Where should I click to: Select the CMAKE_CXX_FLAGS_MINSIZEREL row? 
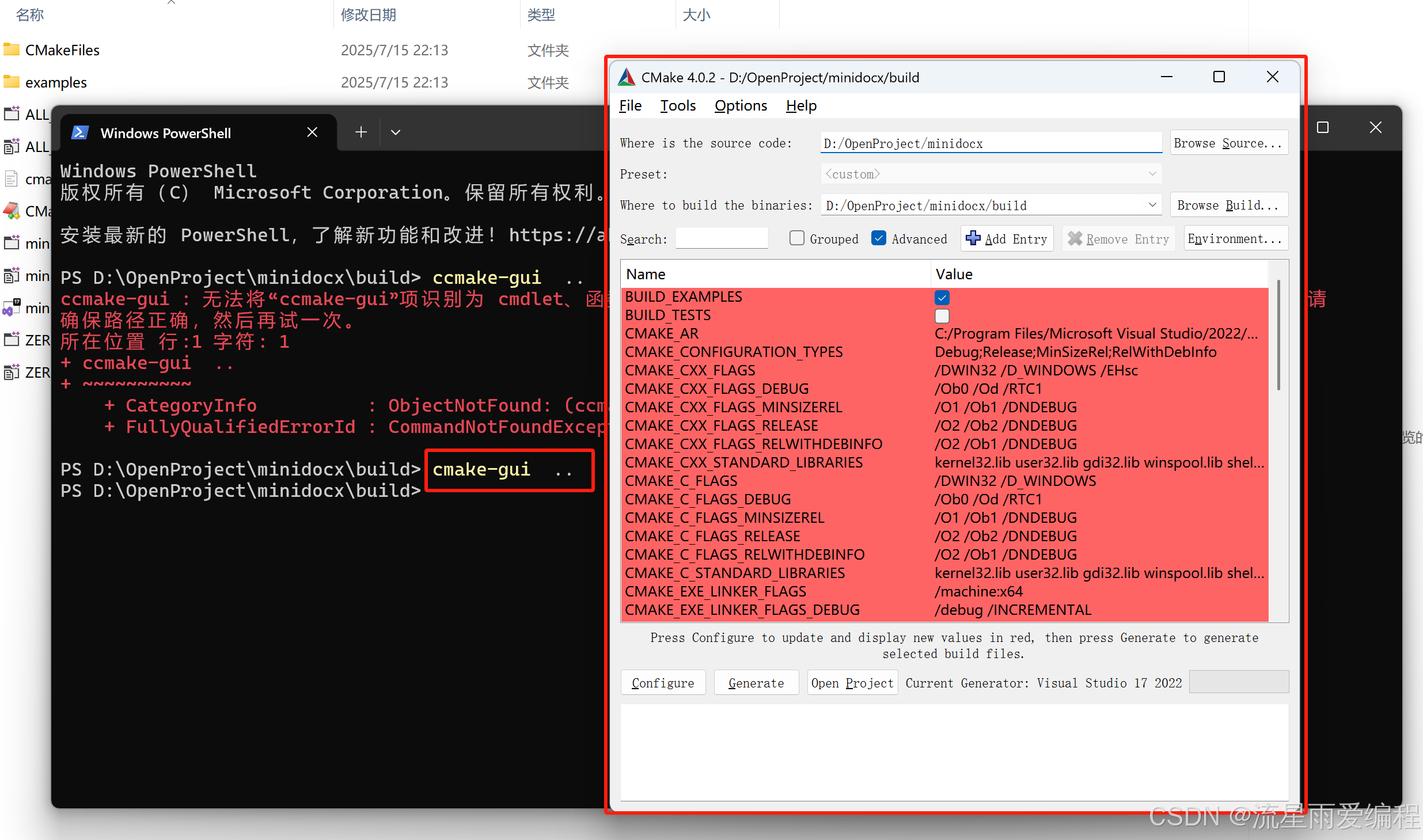945,408
